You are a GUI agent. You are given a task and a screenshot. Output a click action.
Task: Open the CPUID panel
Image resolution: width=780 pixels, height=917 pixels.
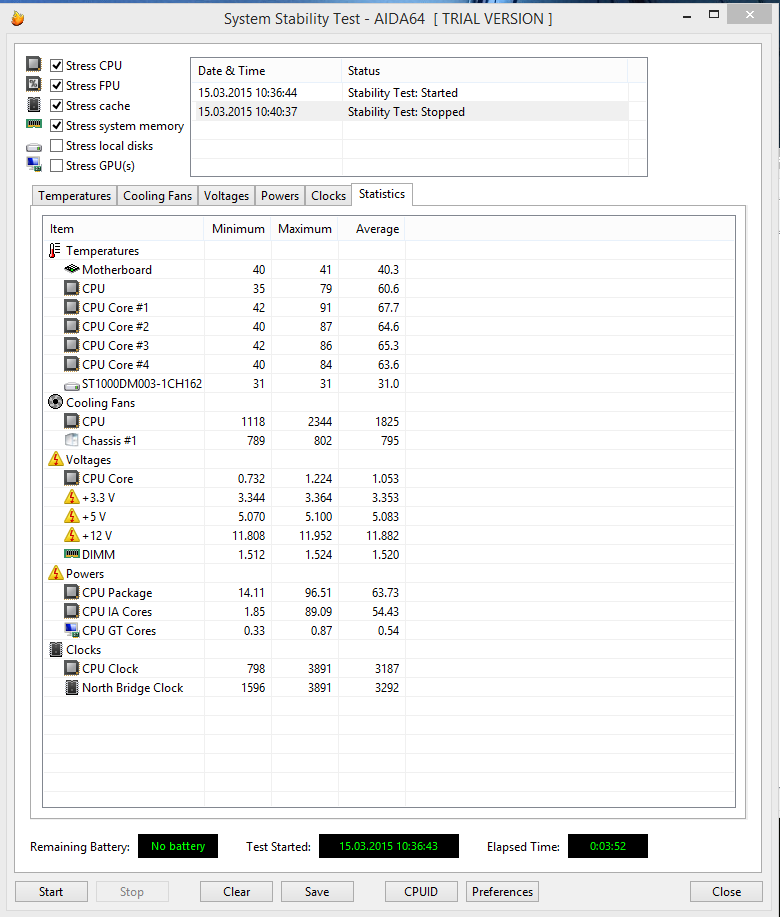[x=421, y=892]
